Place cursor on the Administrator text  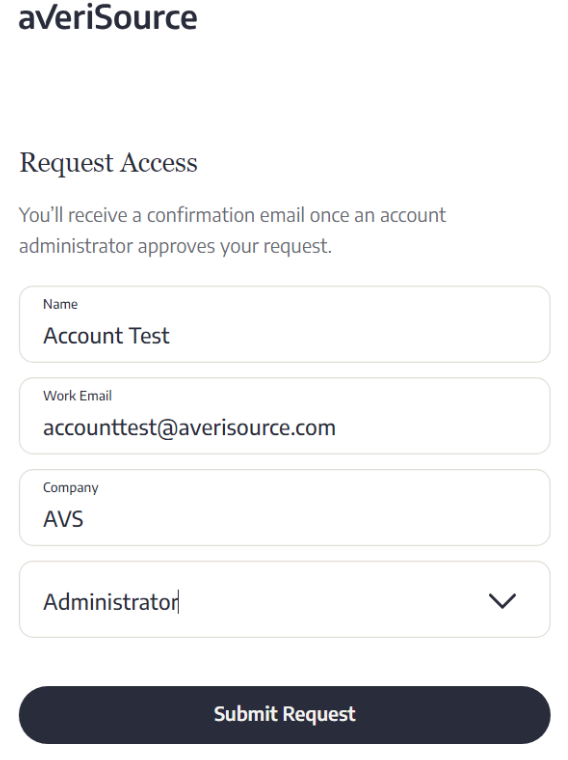(110, 602)
